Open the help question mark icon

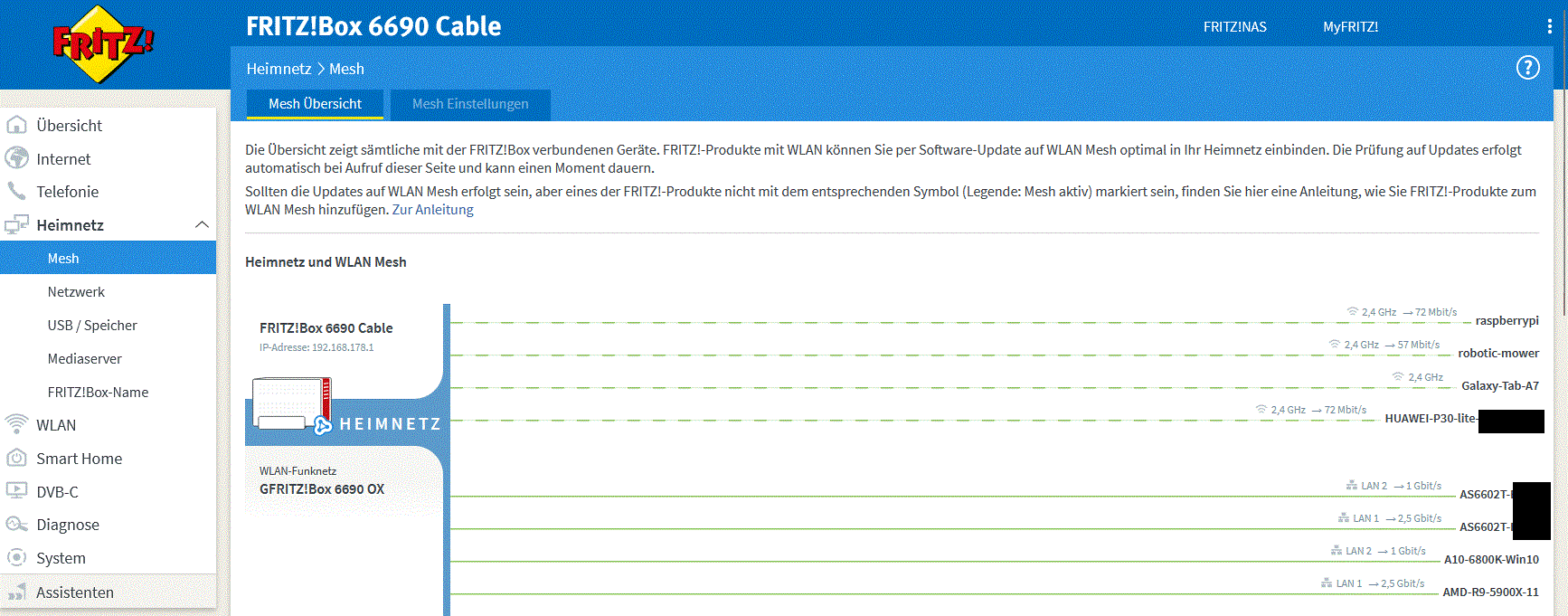(1527, 68)
